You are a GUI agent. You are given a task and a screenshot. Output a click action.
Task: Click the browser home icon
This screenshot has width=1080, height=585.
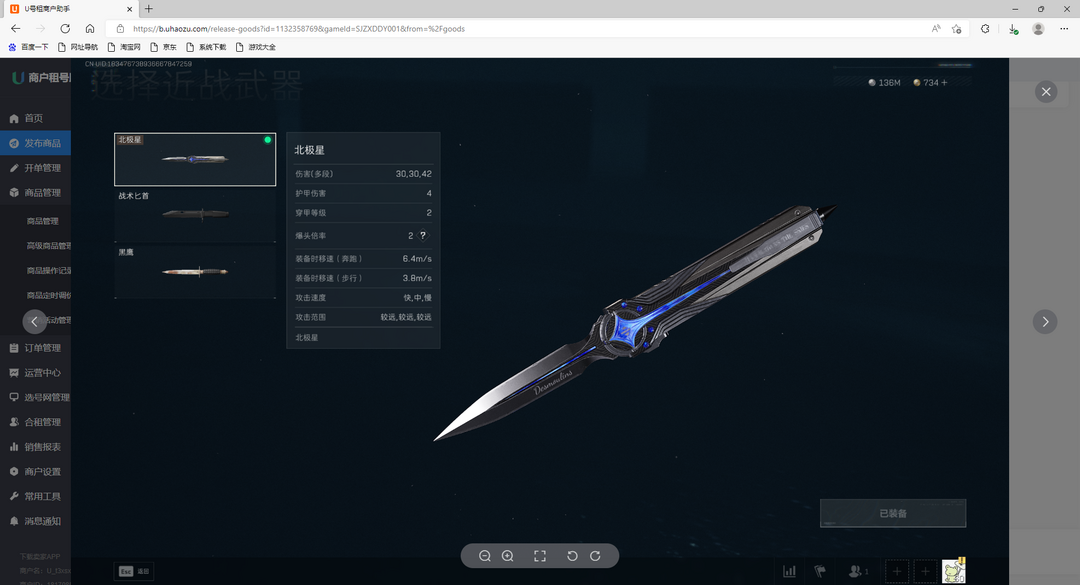(90, 29)
